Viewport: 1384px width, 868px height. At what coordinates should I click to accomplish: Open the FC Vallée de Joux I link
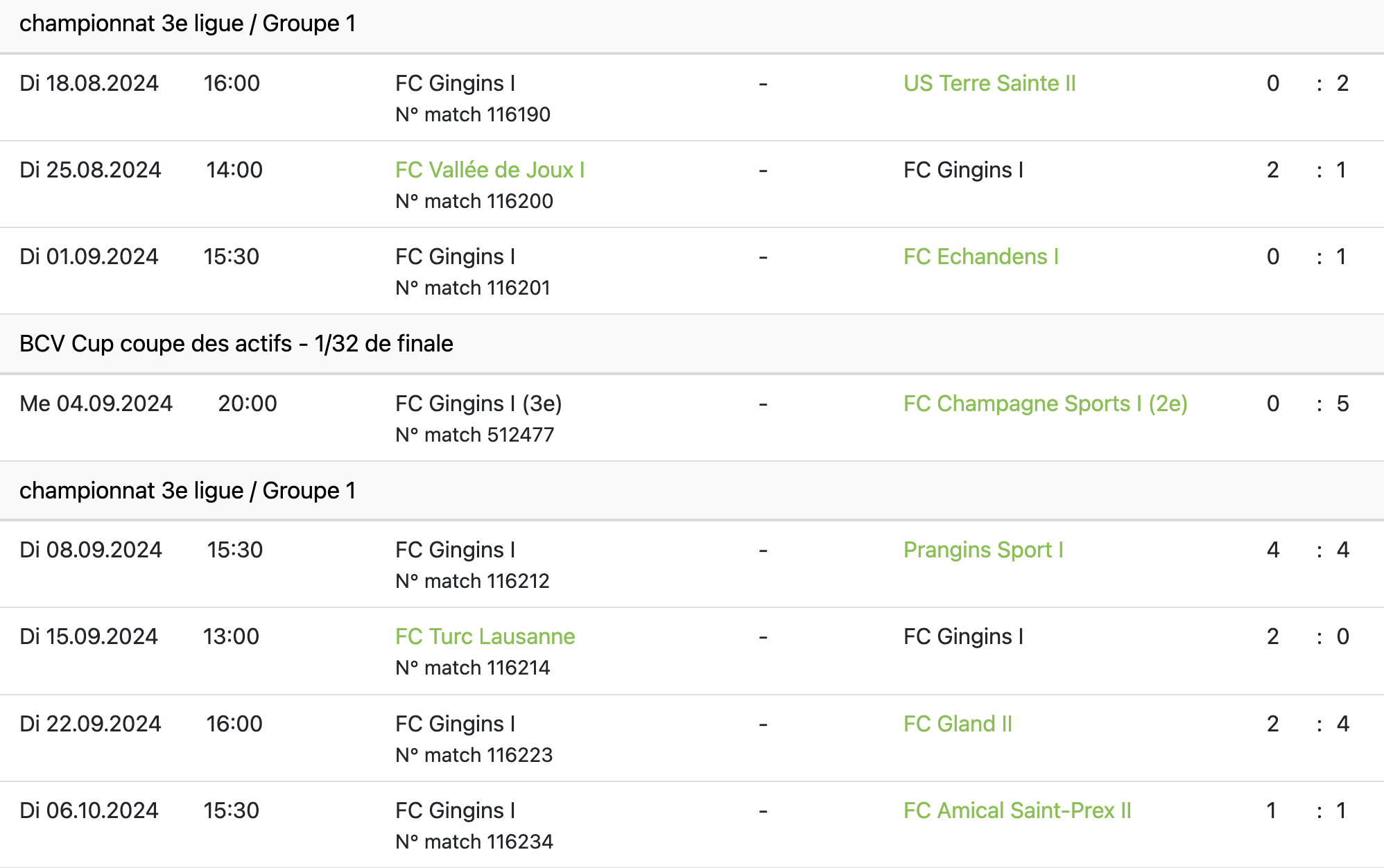490,170
